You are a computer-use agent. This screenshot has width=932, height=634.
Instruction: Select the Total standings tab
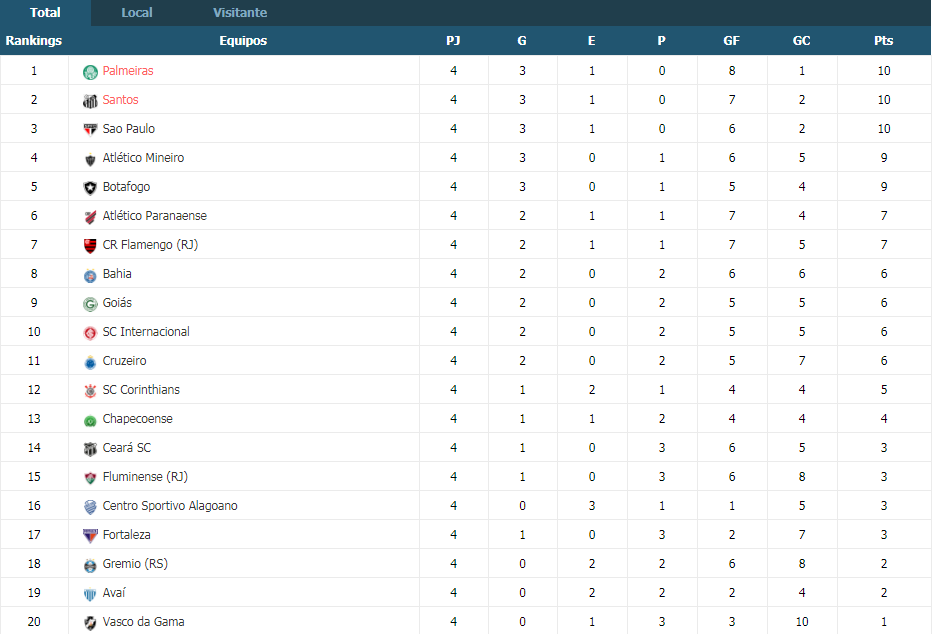coord(45,12)
